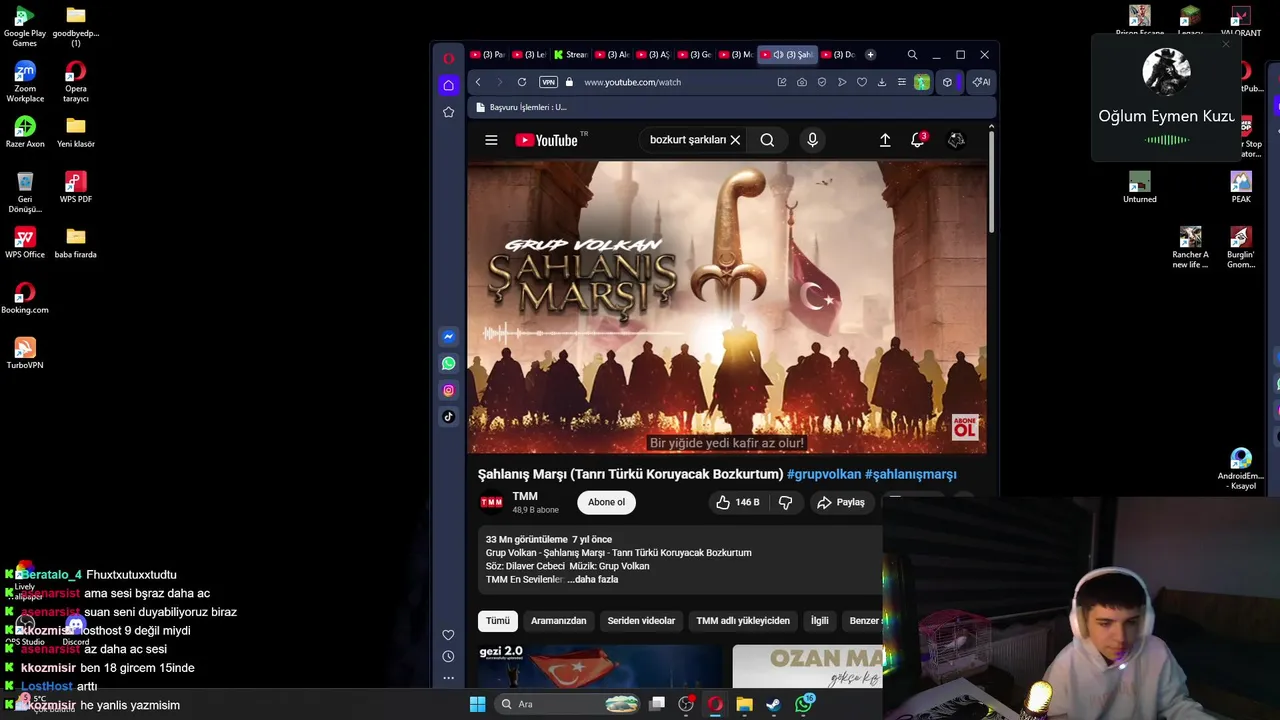Open the #grupvolkan hashtag link

[x=824, y=474]
